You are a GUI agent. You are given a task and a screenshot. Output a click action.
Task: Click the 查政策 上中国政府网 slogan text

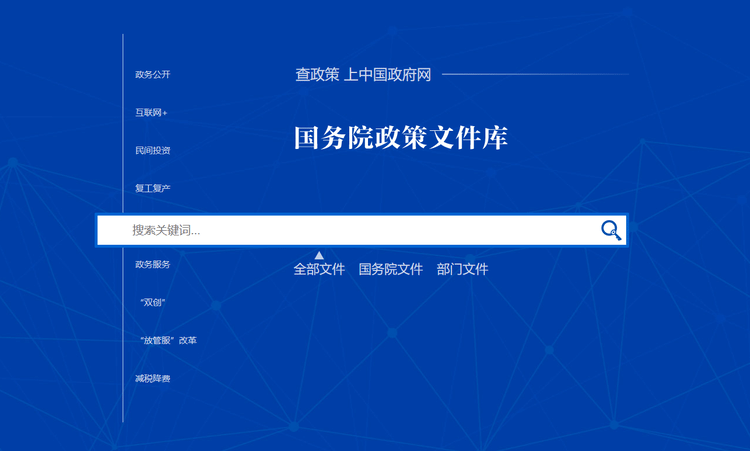[x=363, y=75]
